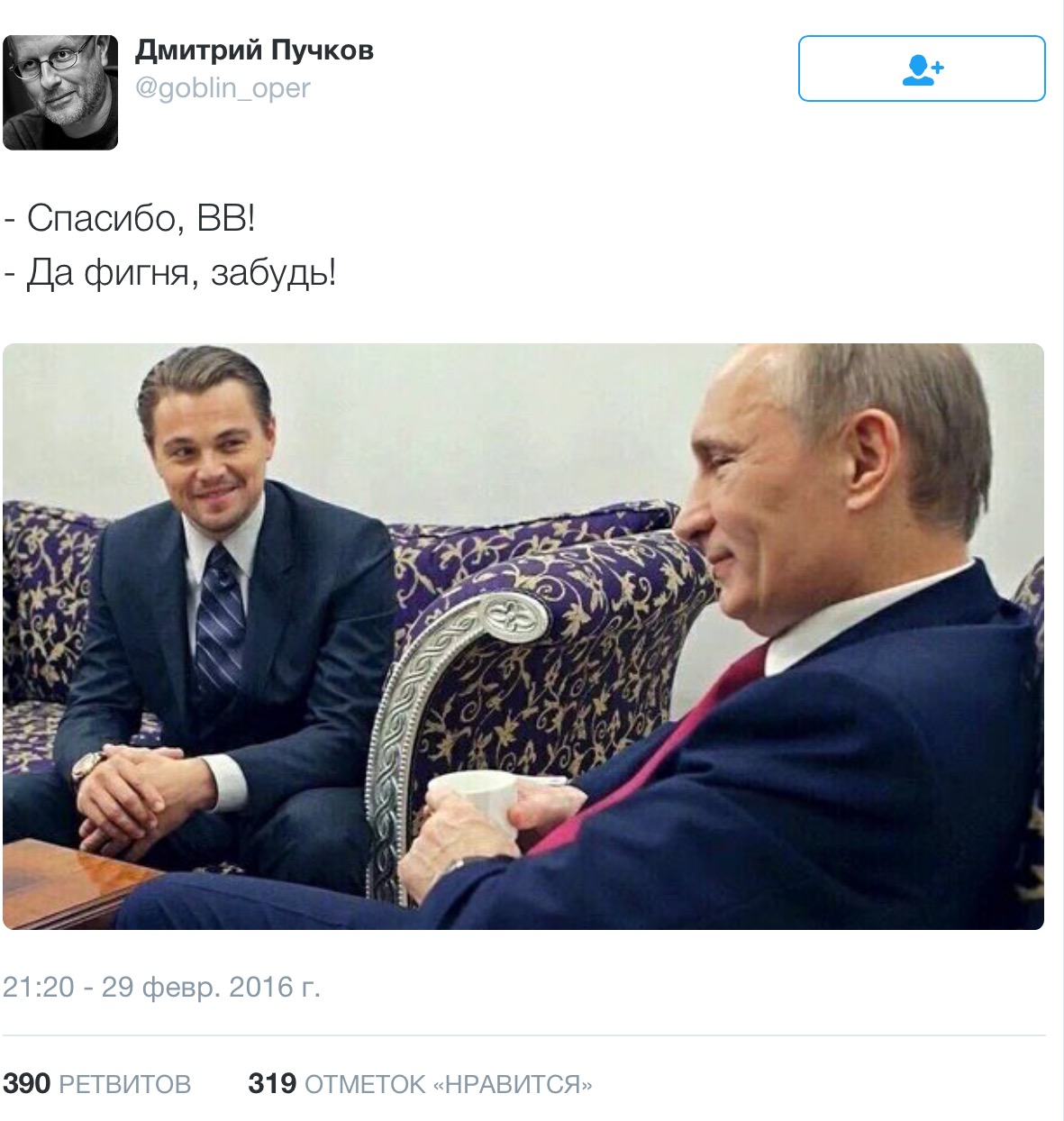This screenshot has height=1121, width=1064.
Task: Click the tweet line "Спасибо, ВВ!"
Action: pos(141,218)
